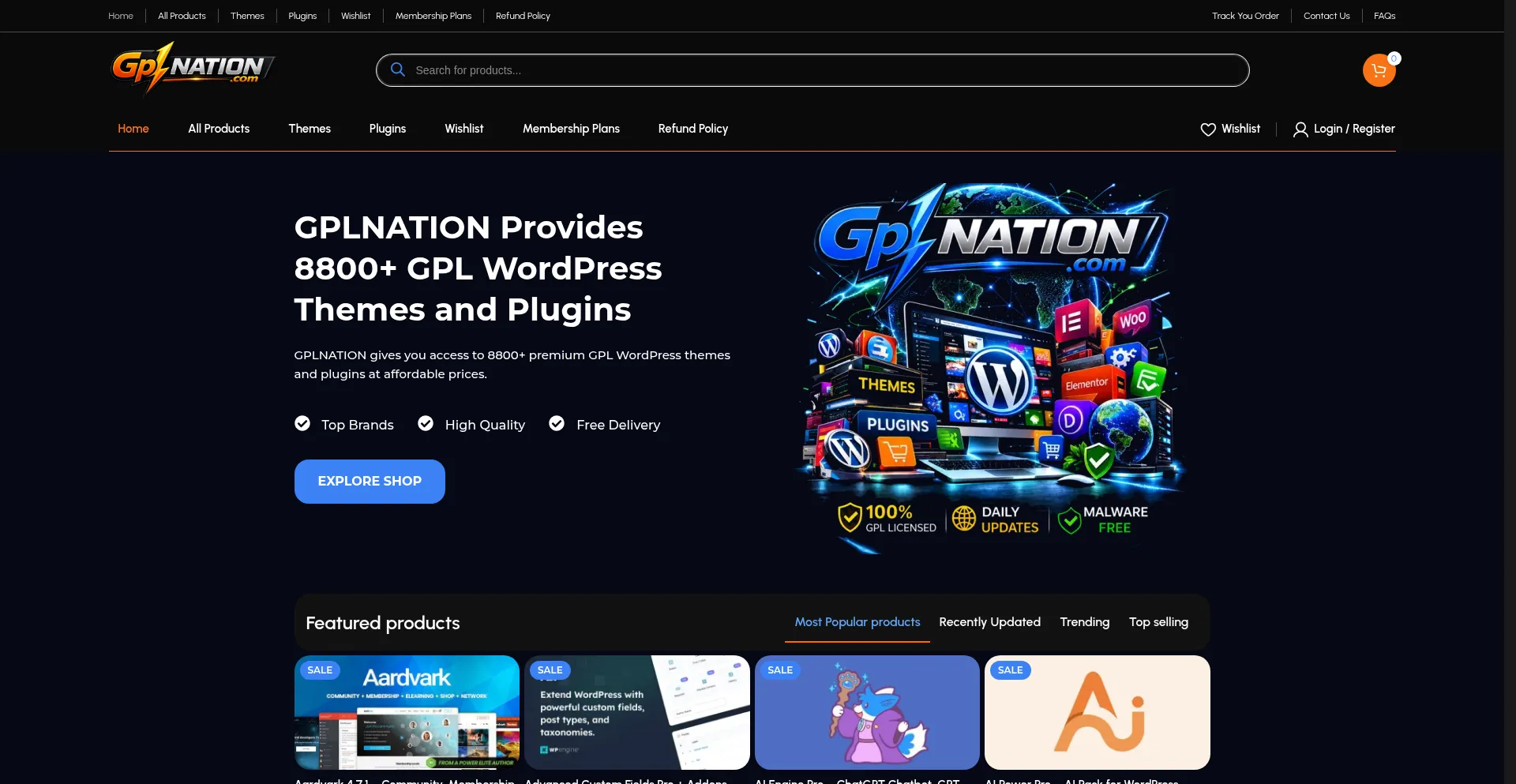Select the Trending tab
This screenshot has width=1516, height=784.
pos(1084,622)
